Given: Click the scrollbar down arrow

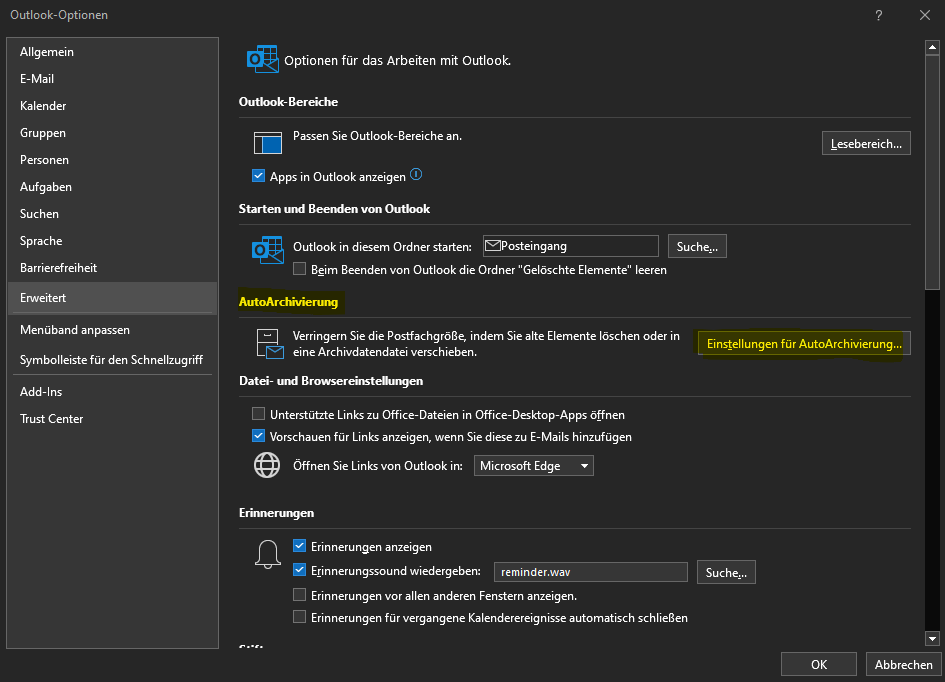Looking at the screenshot, I should coord(932,638).
